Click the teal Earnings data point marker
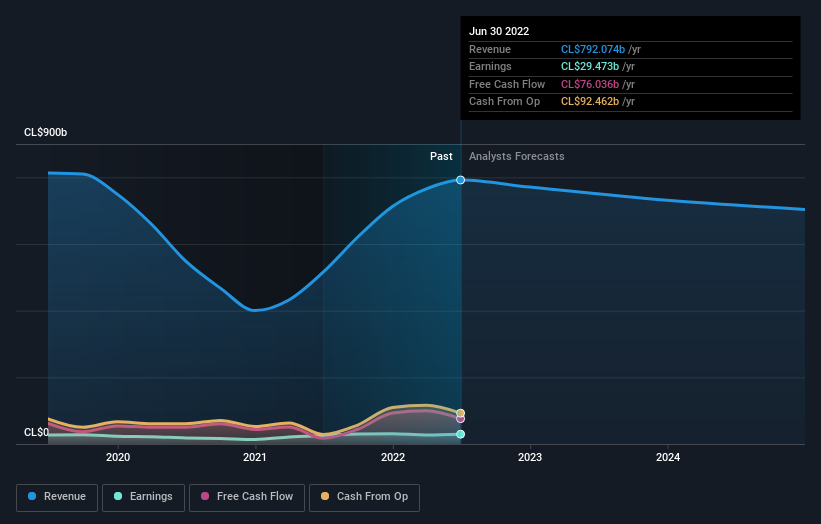The image size is (821, 524). point(460,434)
